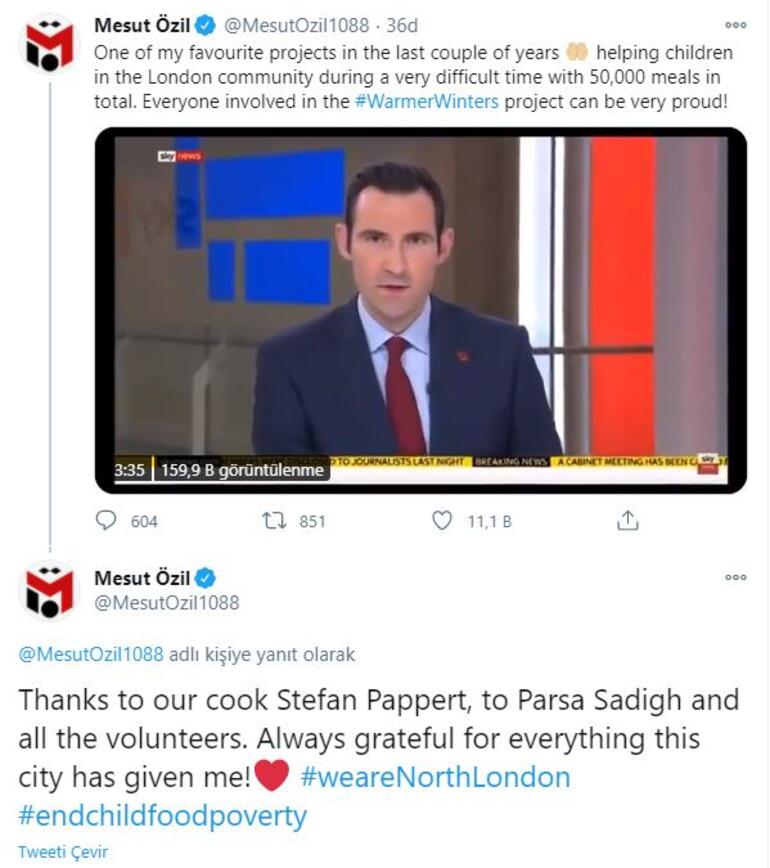Expand three-dot menu on first tweet
Viewport: 770px width, 868px height.
(735, 25)
